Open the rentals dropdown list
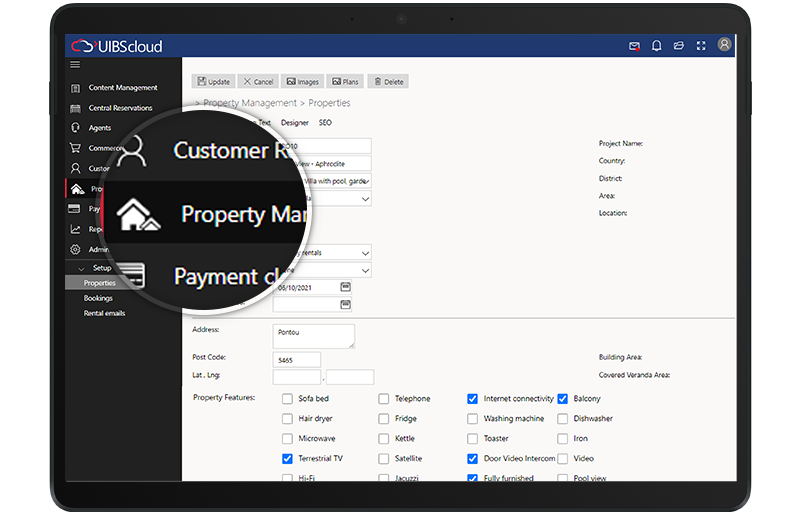 [x=364, y=252]
